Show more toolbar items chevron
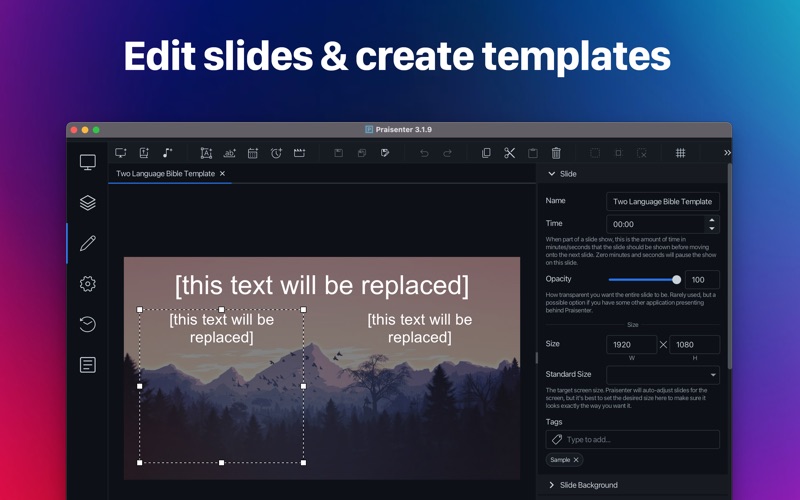This screenshot has width=800, height=500. point(727,153)
